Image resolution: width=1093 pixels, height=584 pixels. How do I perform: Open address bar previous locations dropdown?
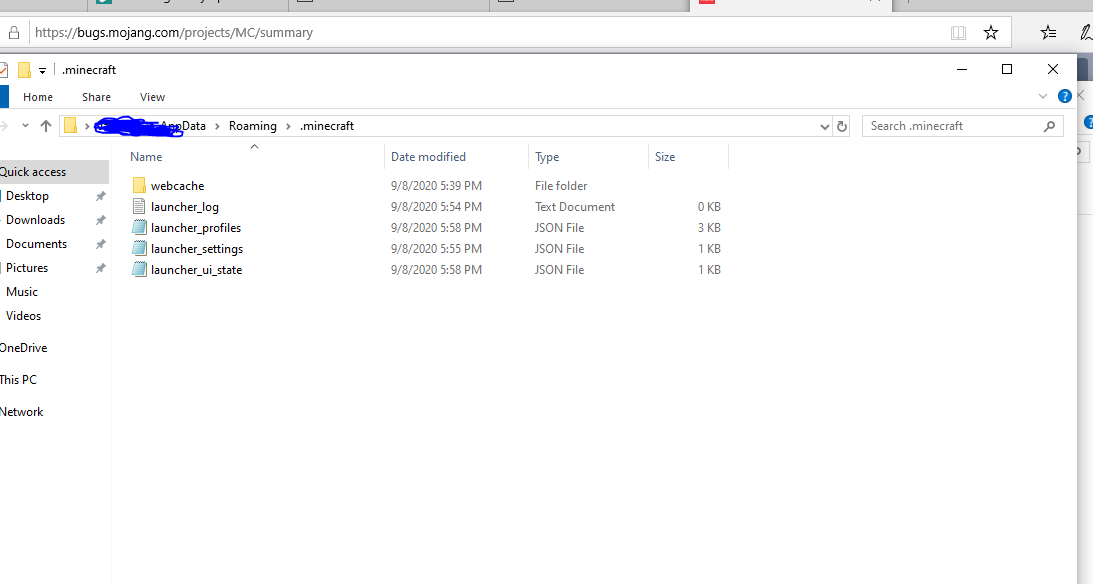pyautogui.click(x=825, y=126)
